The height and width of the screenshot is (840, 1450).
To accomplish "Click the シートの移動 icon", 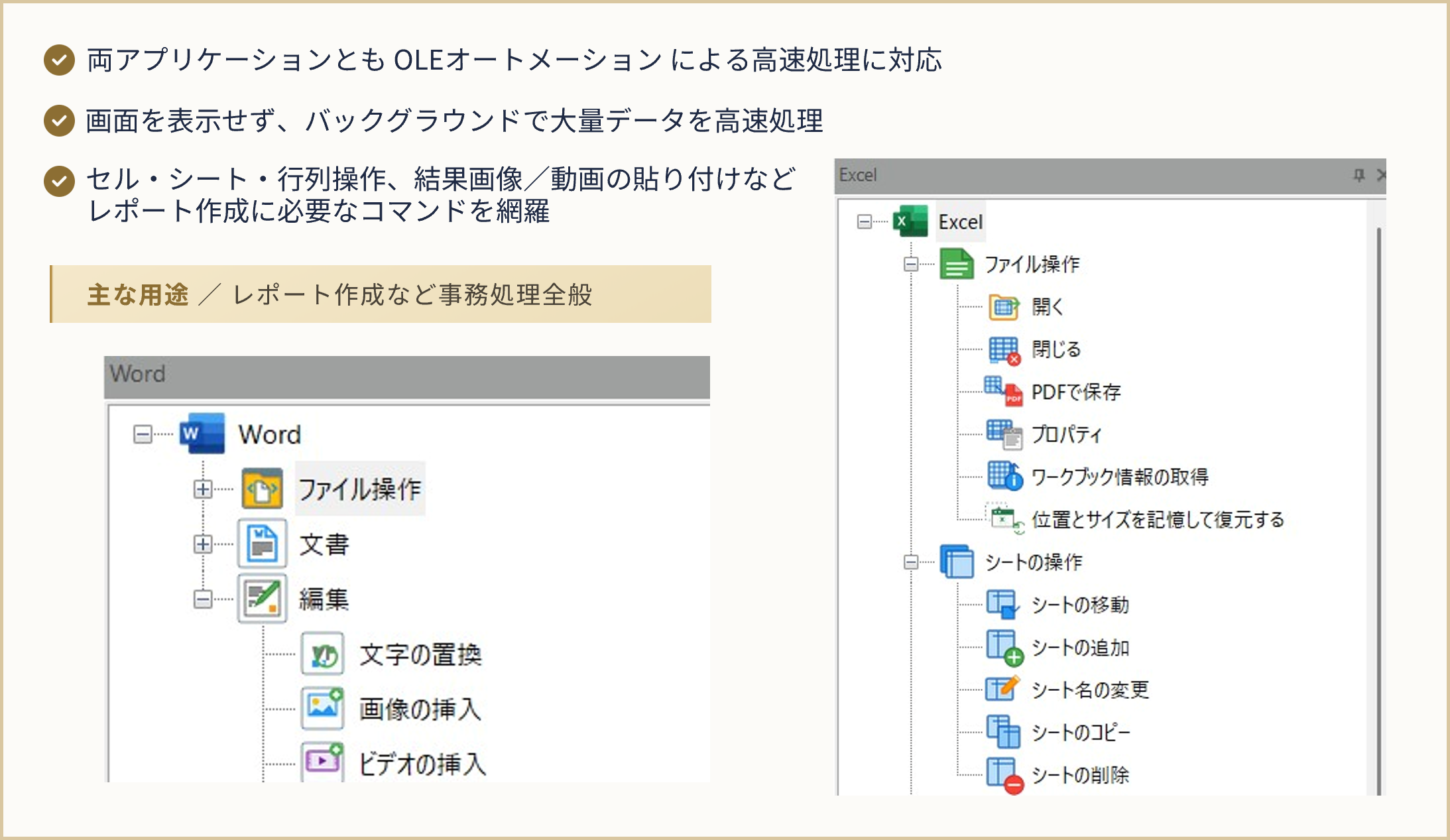I will pos(1004,604).
